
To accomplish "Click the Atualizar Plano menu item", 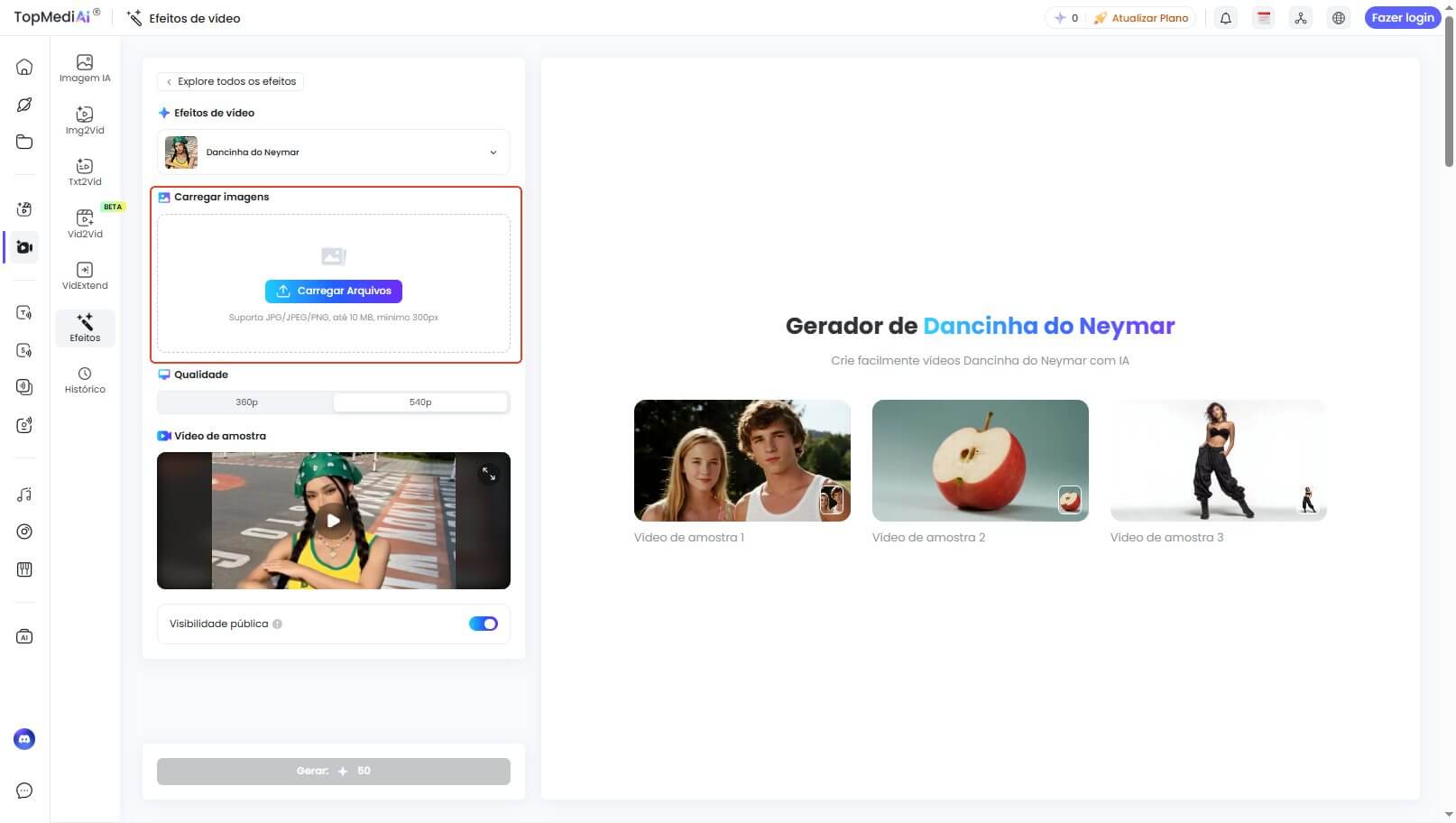I will 1142,17.
